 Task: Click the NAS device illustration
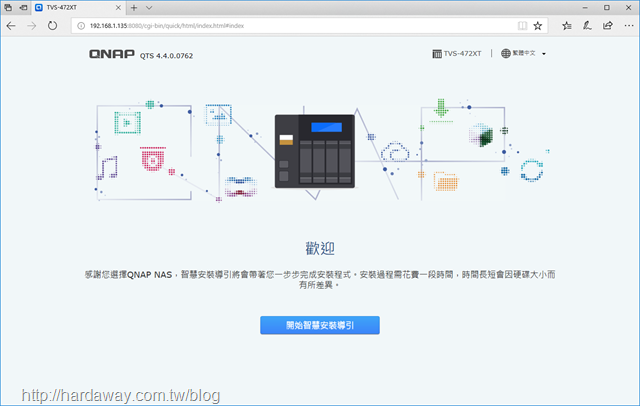tap(315, 151)
